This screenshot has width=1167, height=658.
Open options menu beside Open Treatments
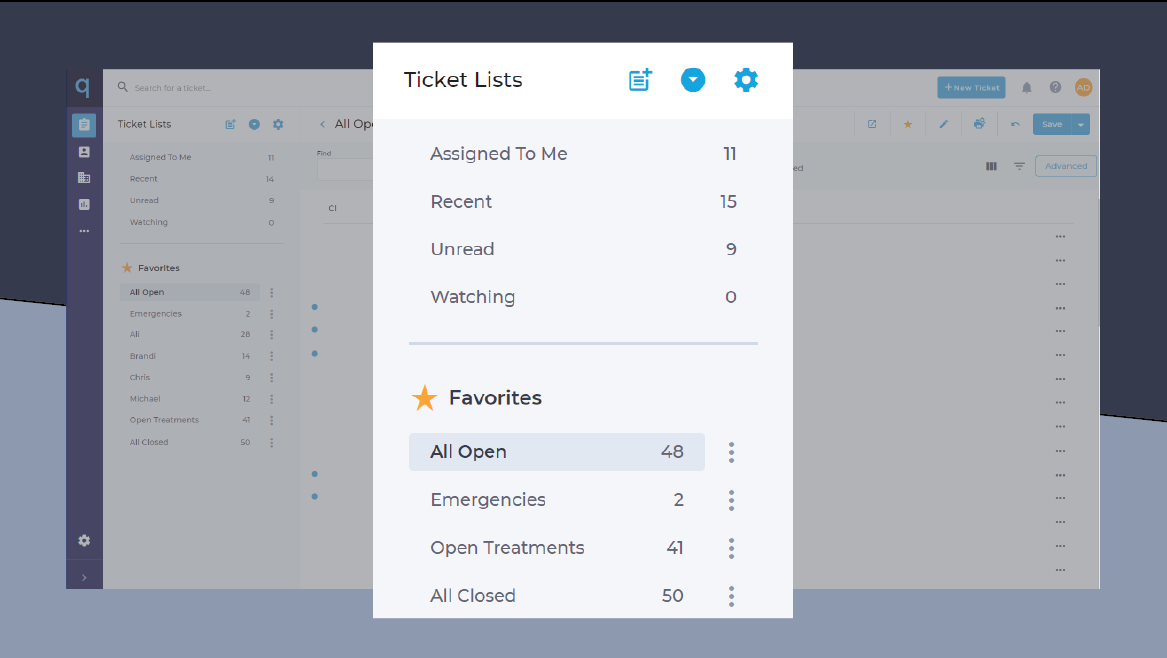[732, 548]
